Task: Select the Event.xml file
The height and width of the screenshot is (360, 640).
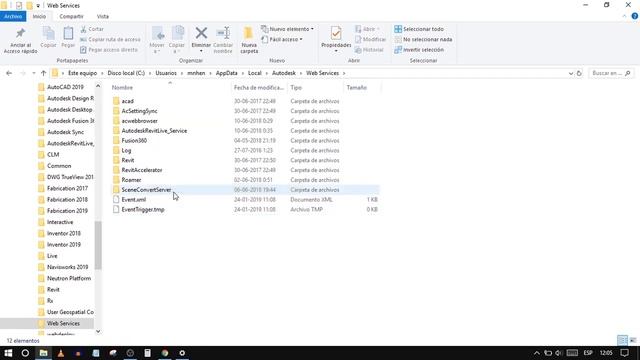Action: 133,200
